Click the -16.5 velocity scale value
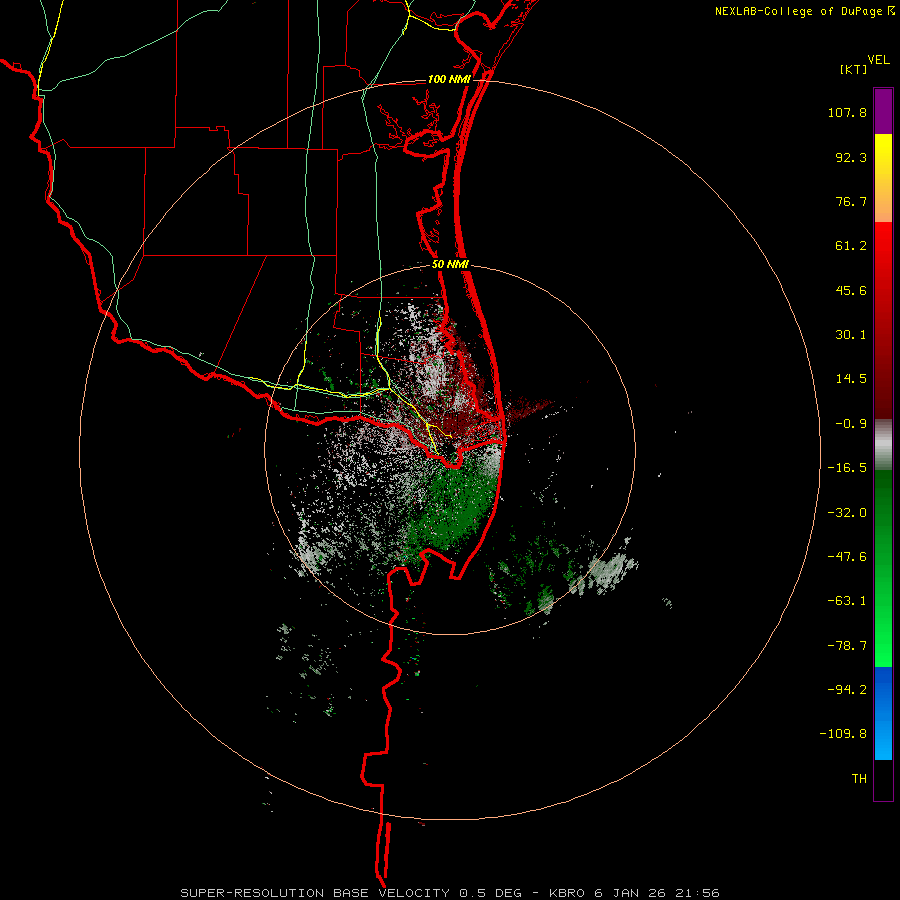This screenshot has width=900, height=900. pyautogui.click(x=847, y=468)
